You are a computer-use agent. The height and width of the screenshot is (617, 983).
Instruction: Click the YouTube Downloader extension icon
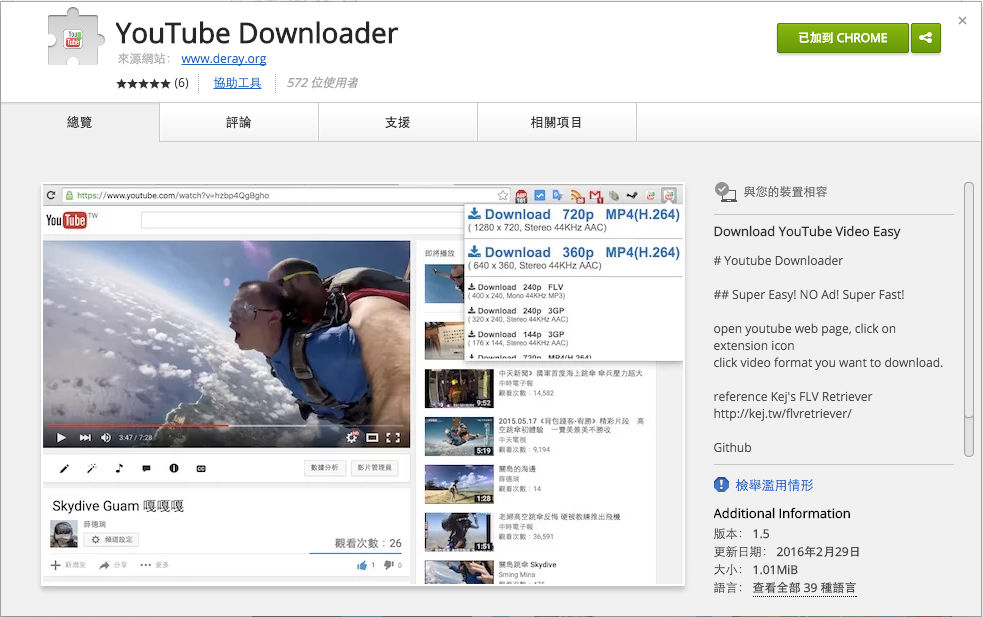[669, 195]
